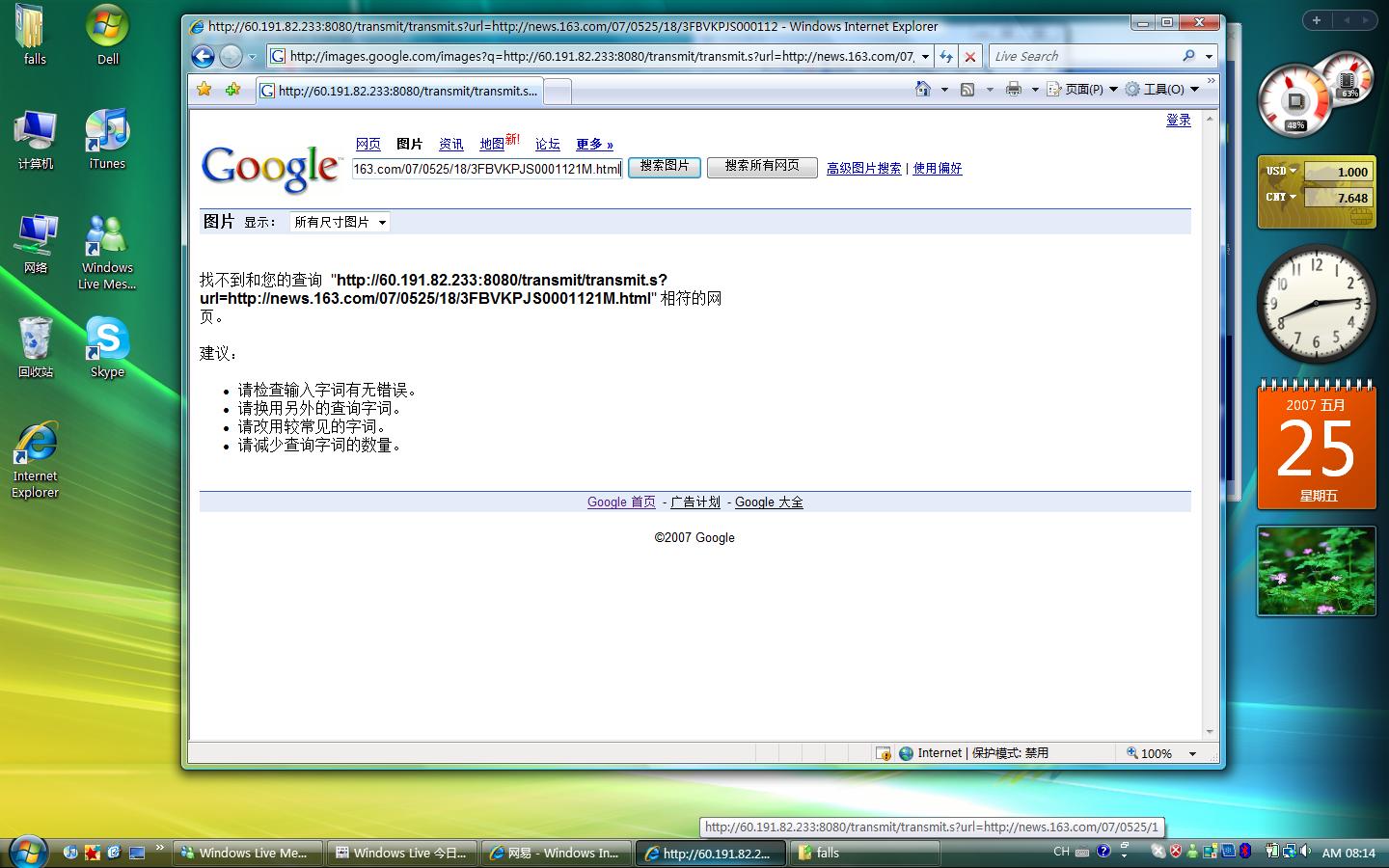This screenshot has height=868, width=1389.
Task: Switch to 网易 Internet Explorer taskbar window
Action: [x=556, y=853]
